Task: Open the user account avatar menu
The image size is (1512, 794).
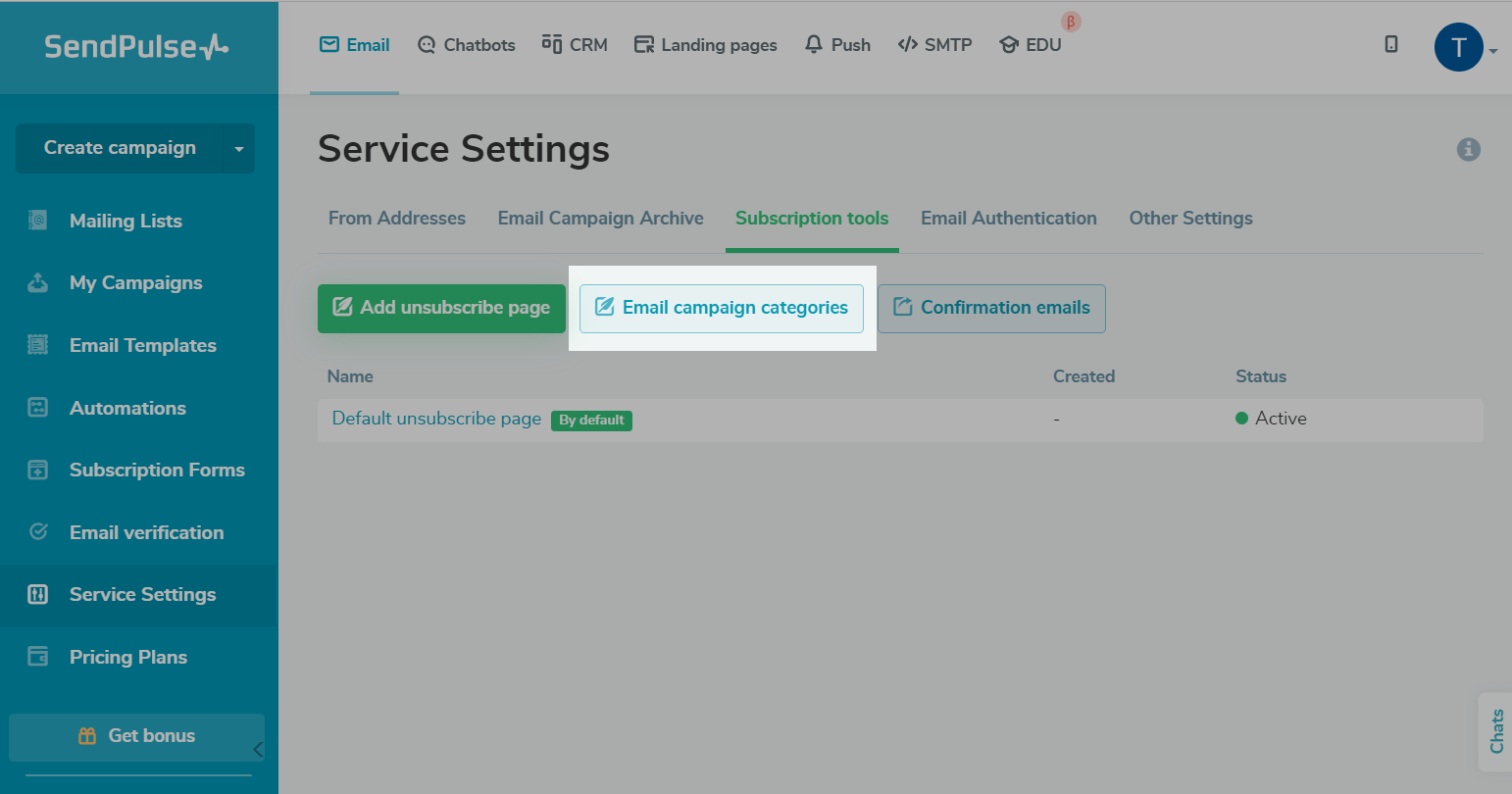Action: 1458,47
